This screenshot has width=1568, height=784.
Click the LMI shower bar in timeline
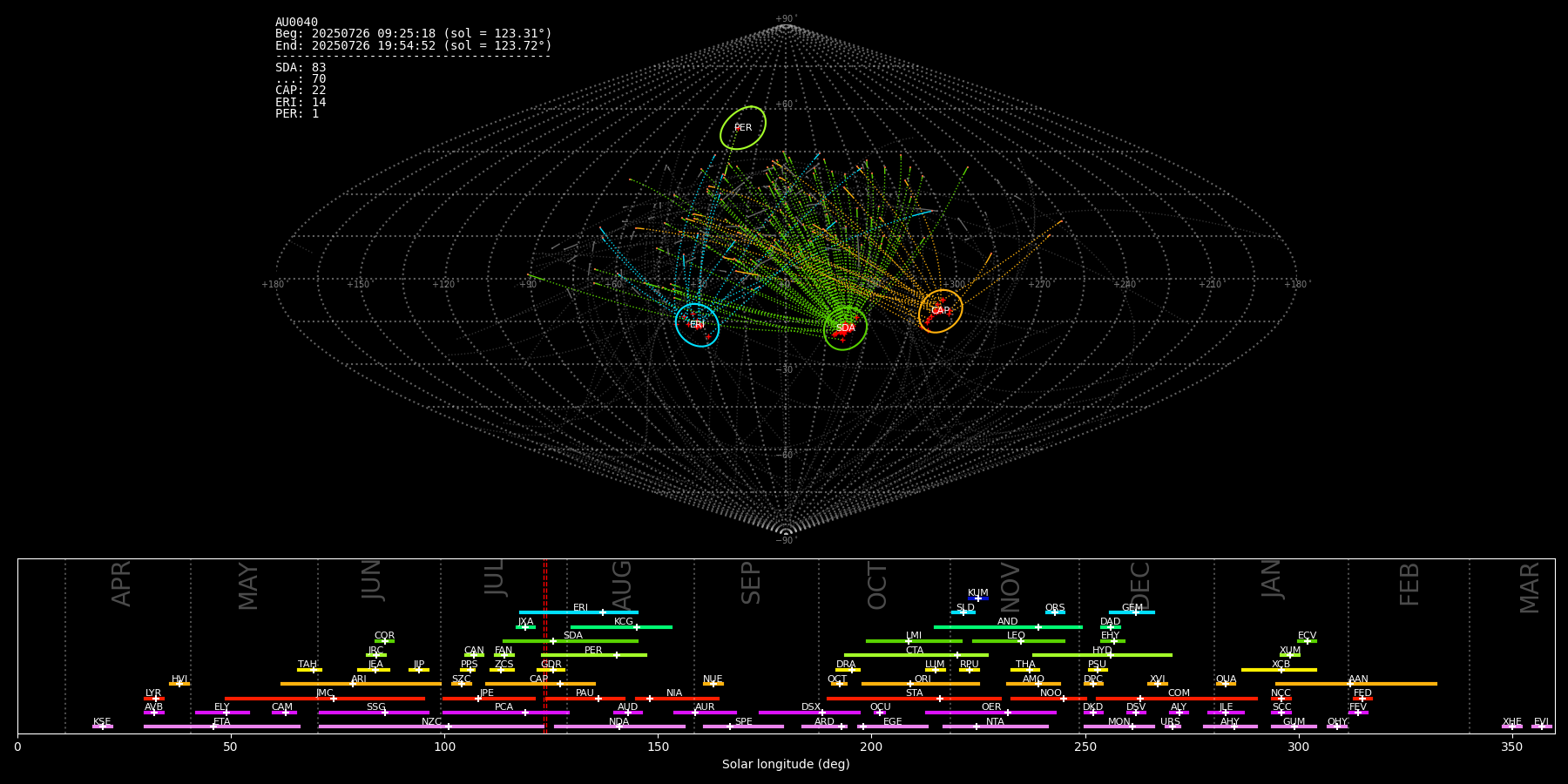pyautogui.click(x=914, y=641)
